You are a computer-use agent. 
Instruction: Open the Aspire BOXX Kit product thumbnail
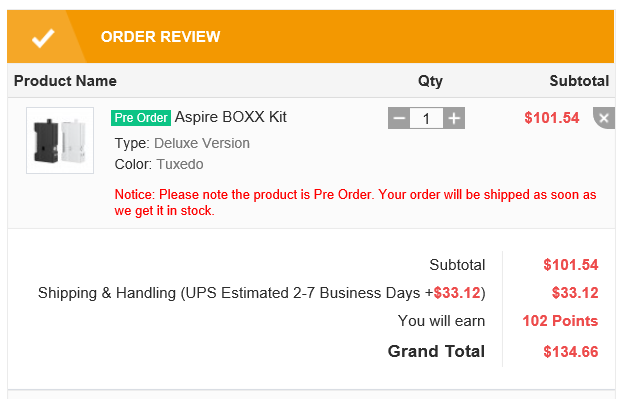tap(60, 140)
